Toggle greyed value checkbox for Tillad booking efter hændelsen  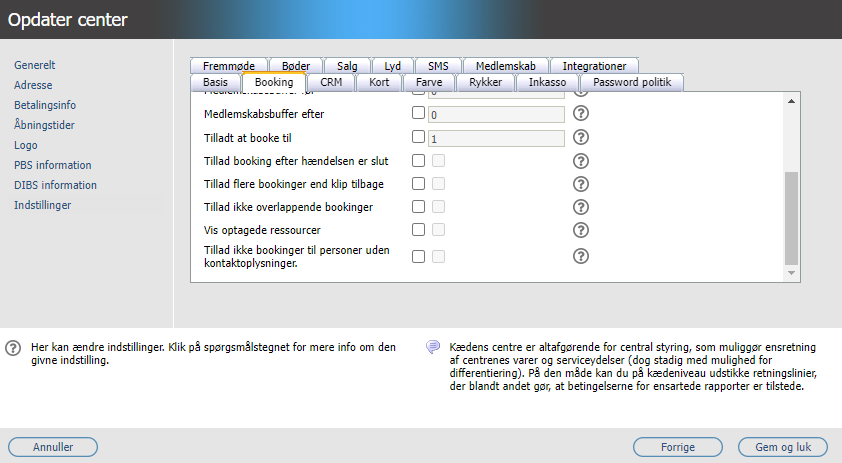click(438, 161)
